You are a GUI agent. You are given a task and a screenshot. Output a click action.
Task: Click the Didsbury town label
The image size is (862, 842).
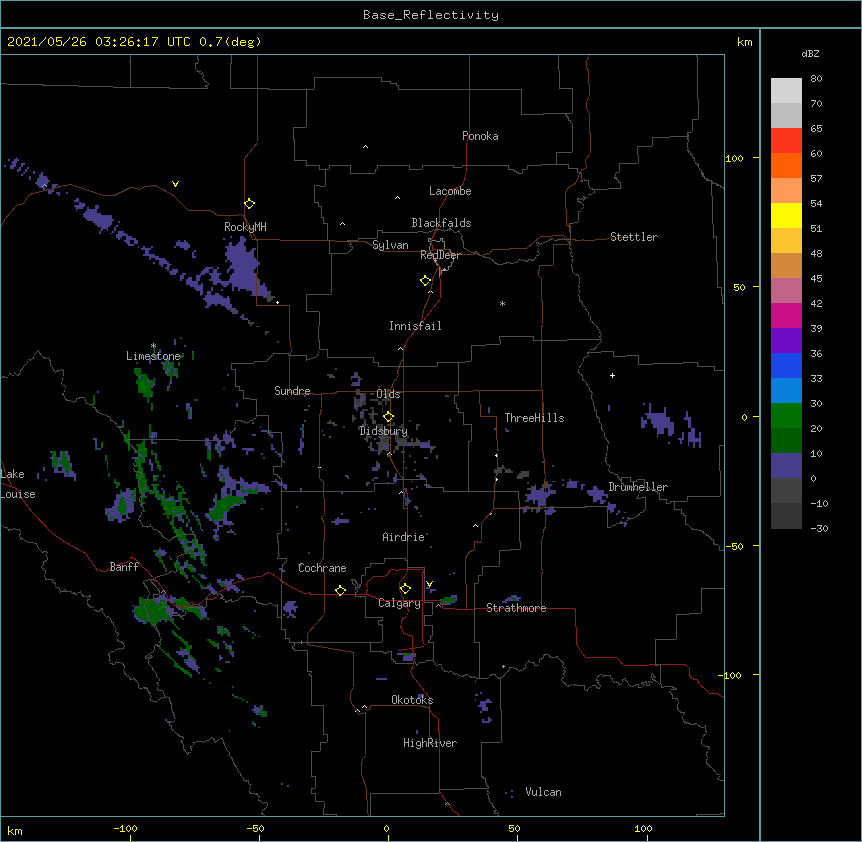point(383,431)
